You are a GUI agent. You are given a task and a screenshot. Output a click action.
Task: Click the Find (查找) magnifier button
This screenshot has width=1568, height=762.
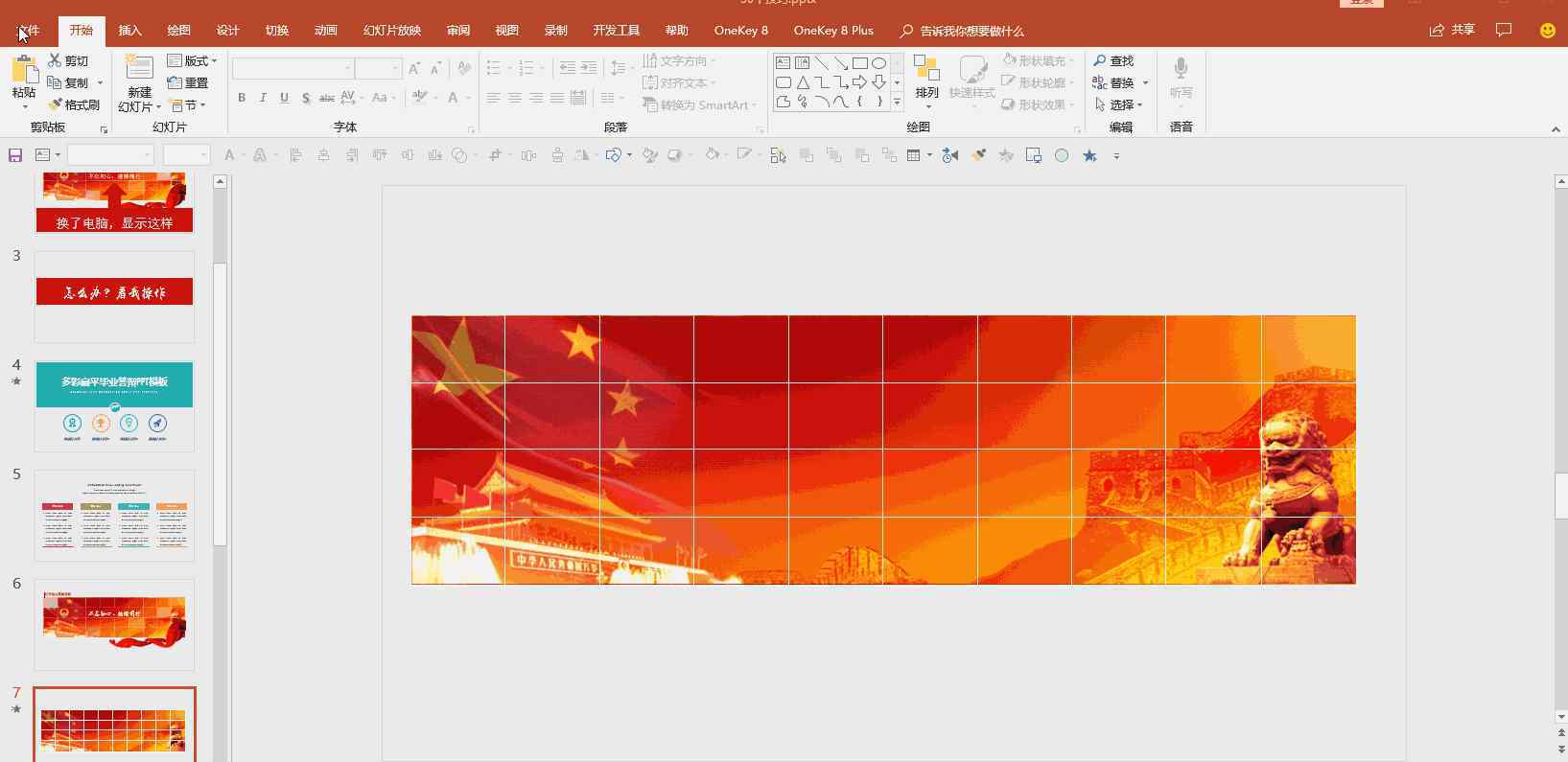click(x=1113, y=60)
